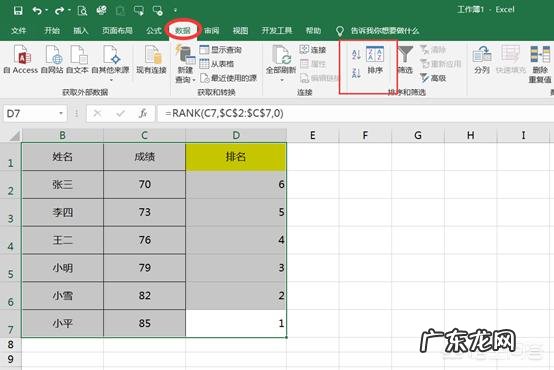Click the 姓名 header cell

[63, 157]
